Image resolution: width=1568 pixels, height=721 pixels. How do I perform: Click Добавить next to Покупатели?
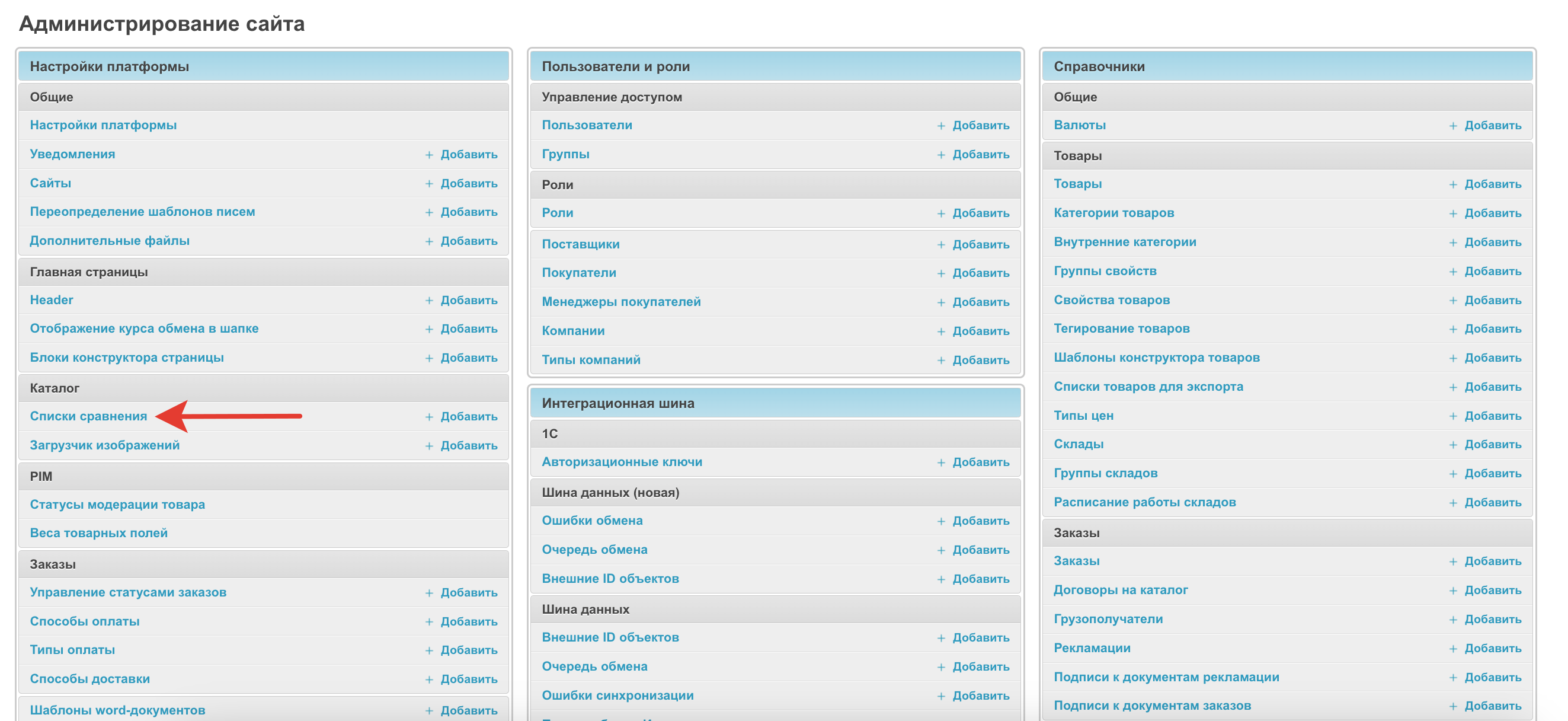click(980, 273)
